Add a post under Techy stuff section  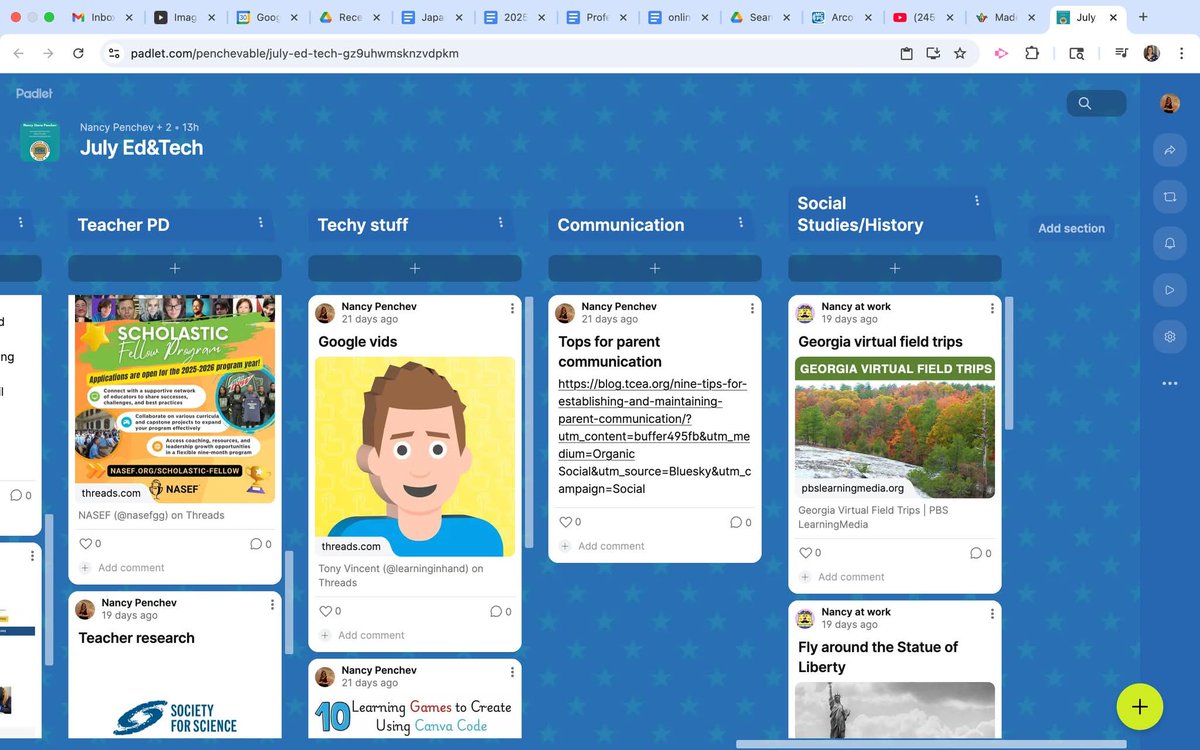(x=415, y=268)
